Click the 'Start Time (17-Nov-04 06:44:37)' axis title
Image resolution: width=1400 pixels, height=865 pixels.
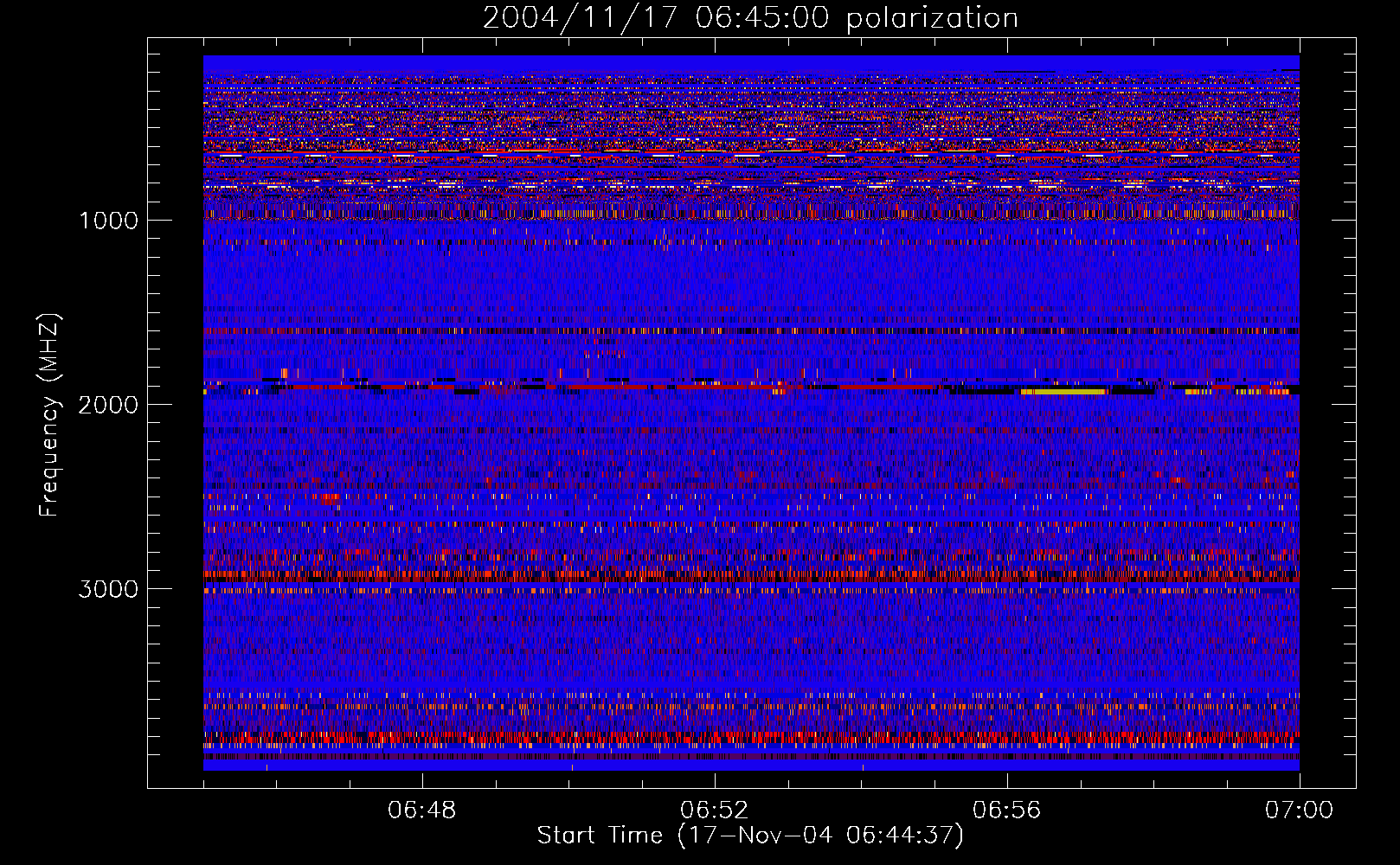pos(750,836)
